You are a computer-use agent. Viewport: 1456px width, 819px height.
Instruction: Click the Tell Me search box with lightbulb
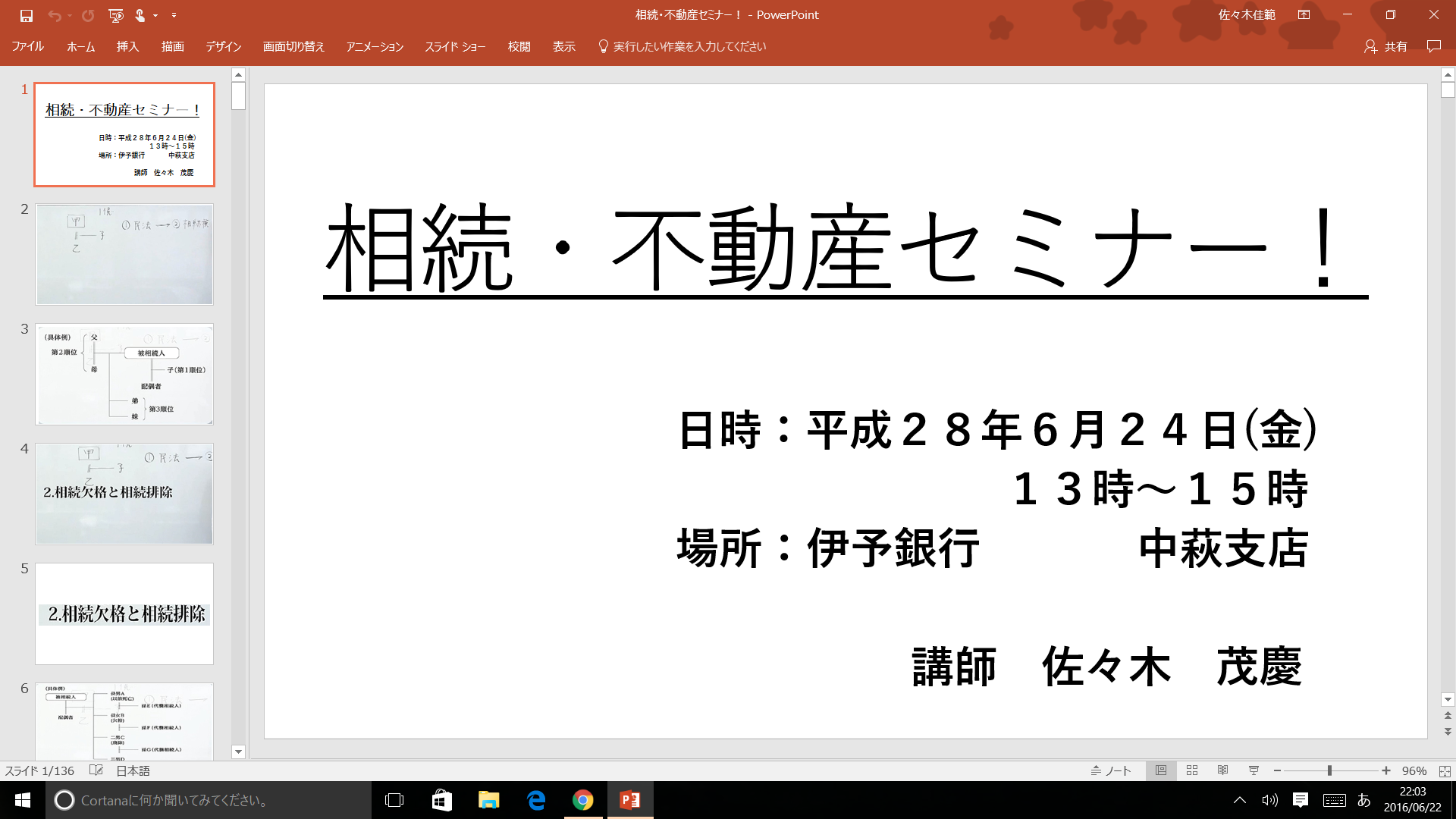(x=682, y=46)
